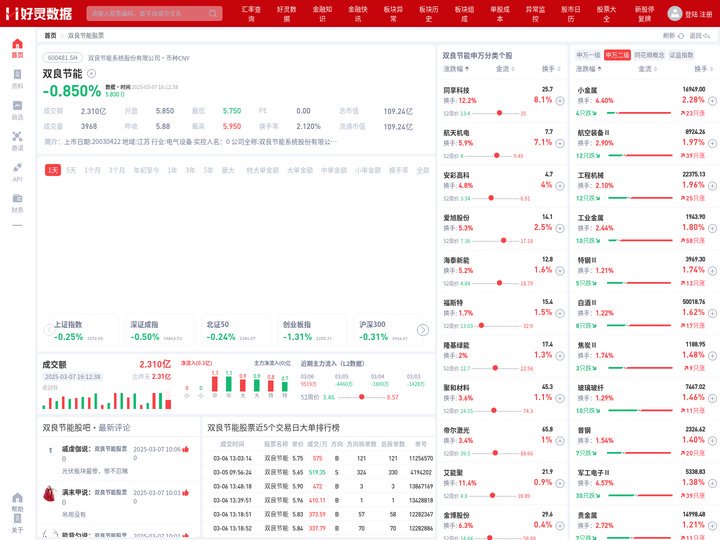Show next index with right chevron arrow
Image resolution: width=720 pixels, height=540 pixels.
click(423, 330)
